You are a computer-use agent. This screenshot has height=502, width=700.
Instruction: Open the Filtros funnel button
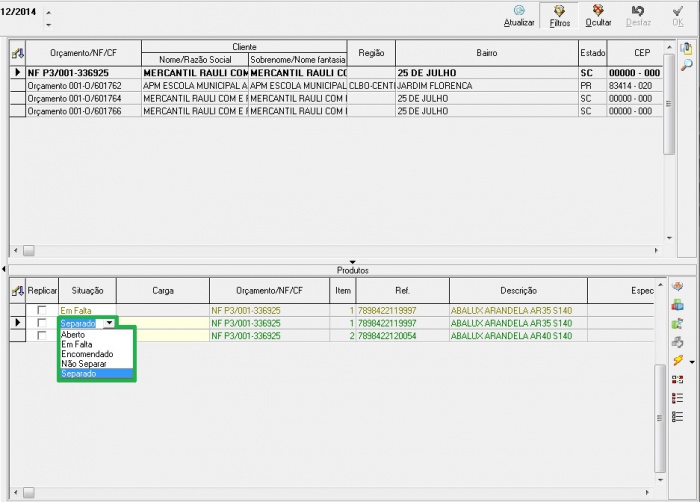[x=559, y=11]
